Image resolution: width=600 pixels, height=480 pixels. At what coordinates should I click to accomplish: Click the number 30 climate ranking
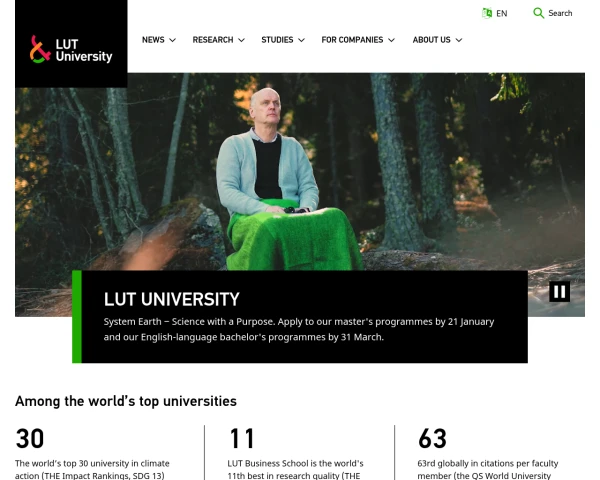pyautogui.click(x=30, y=439)
